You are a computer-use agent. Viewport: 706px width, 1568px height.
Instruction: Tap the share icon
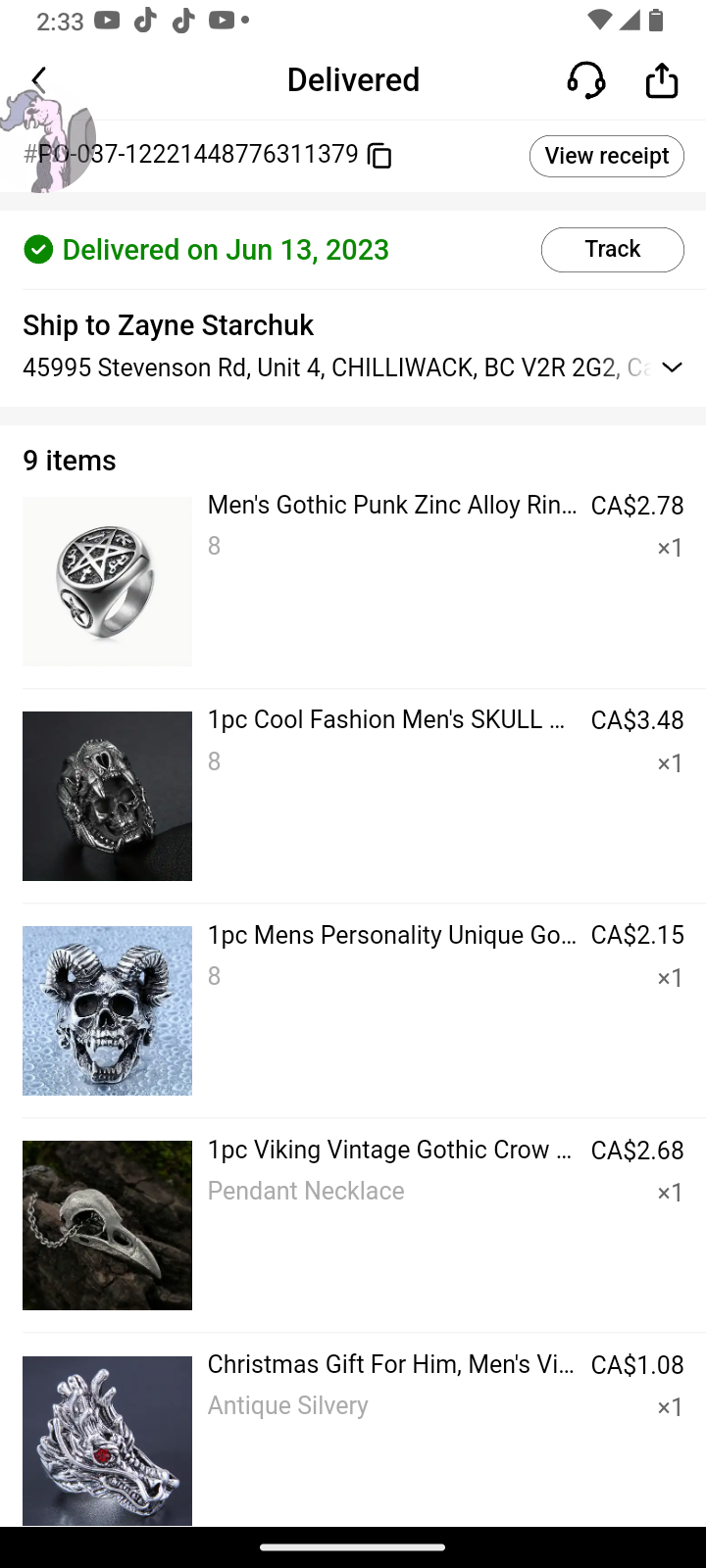point(662,80)
